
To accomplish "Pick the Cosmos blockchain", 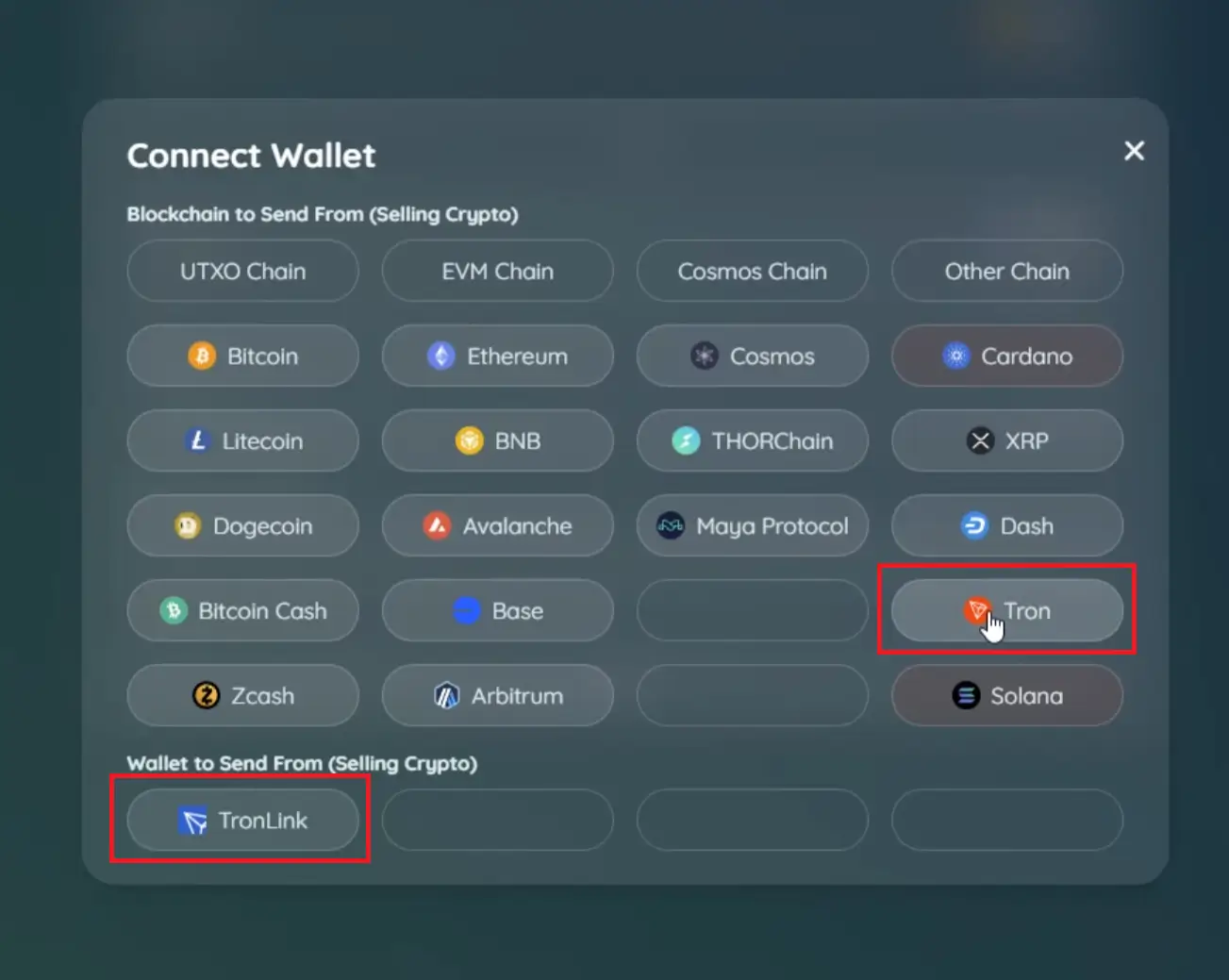I will (752, 357).
